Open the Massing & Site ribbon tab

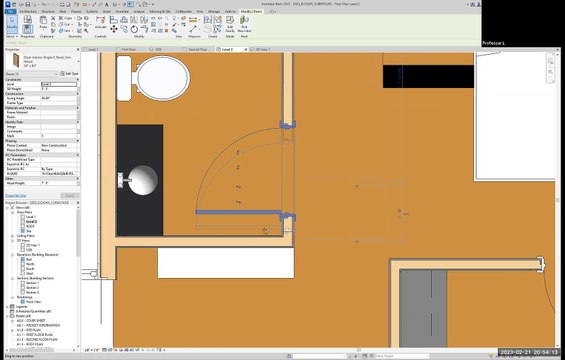pos(160,12)
